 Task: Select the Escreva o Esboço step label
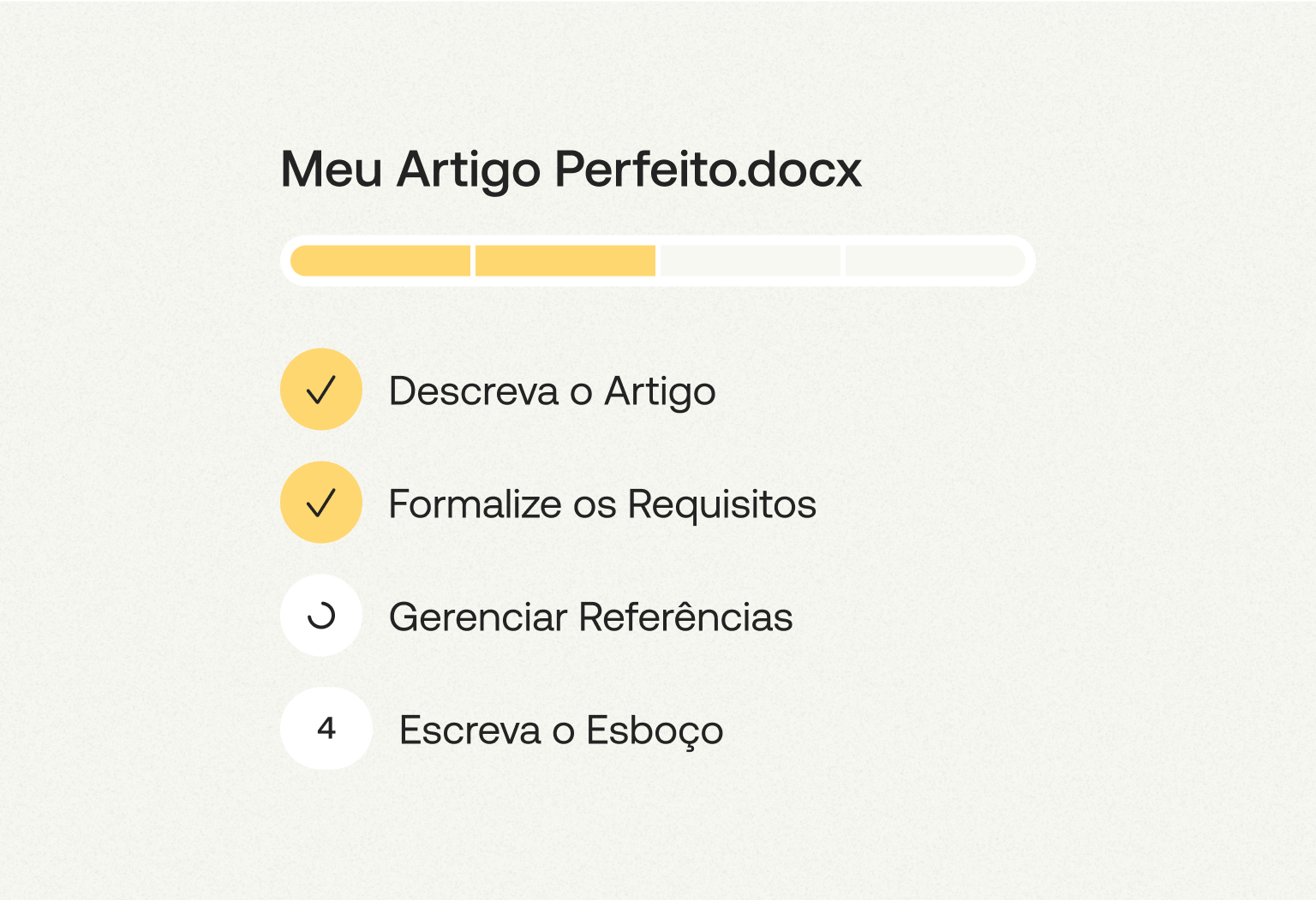point(561,731)
